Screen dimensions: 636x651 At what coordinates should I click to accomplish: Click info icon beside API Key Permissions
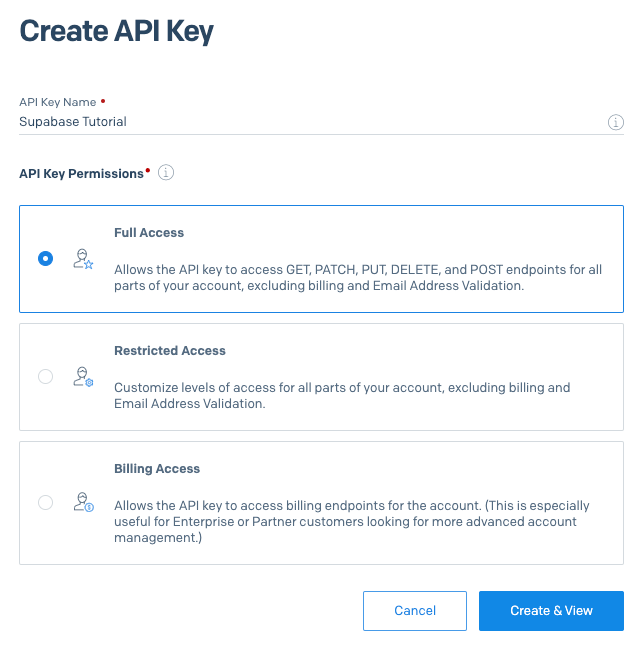pos(166,173)
